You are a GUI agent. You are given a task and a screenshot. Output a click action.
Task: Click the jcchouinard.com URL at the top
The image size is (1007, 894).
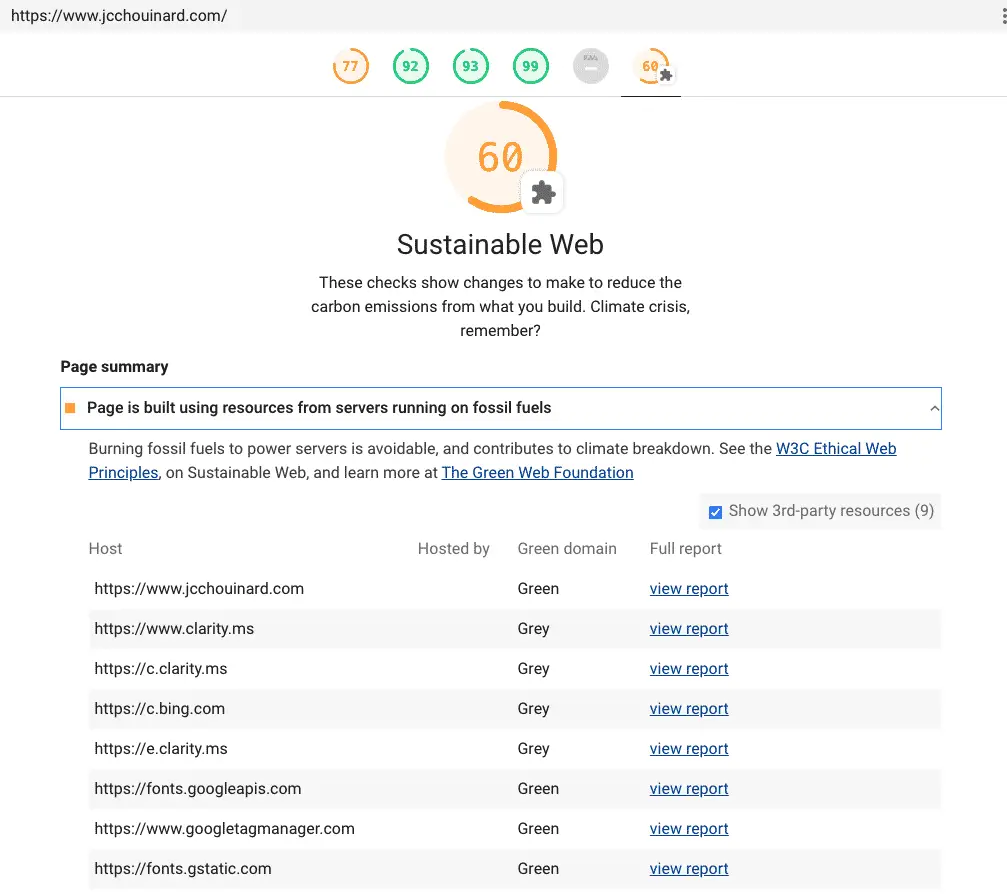pos(119,15)
